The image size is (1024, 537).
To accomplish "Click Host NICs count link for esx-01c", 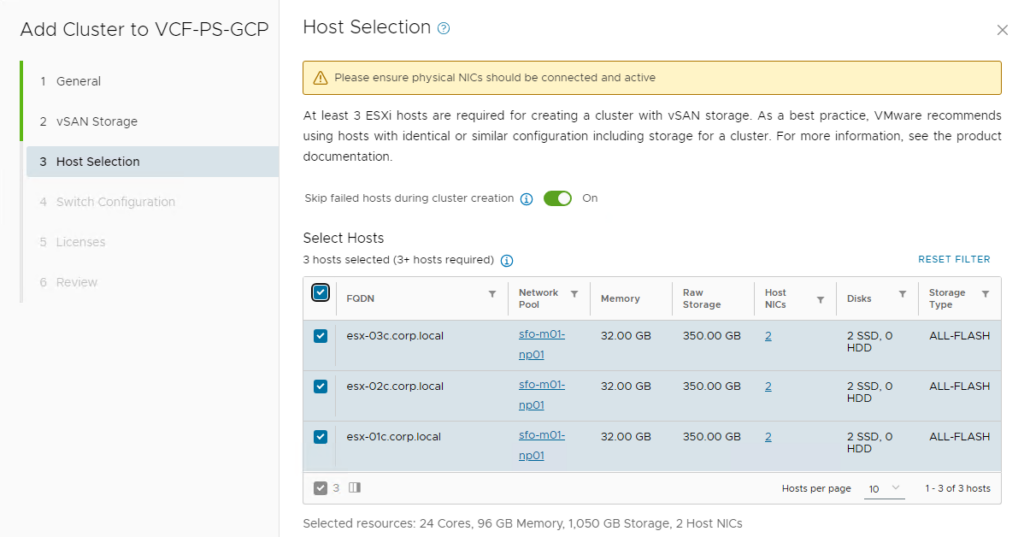I will (x=768, y=436).
